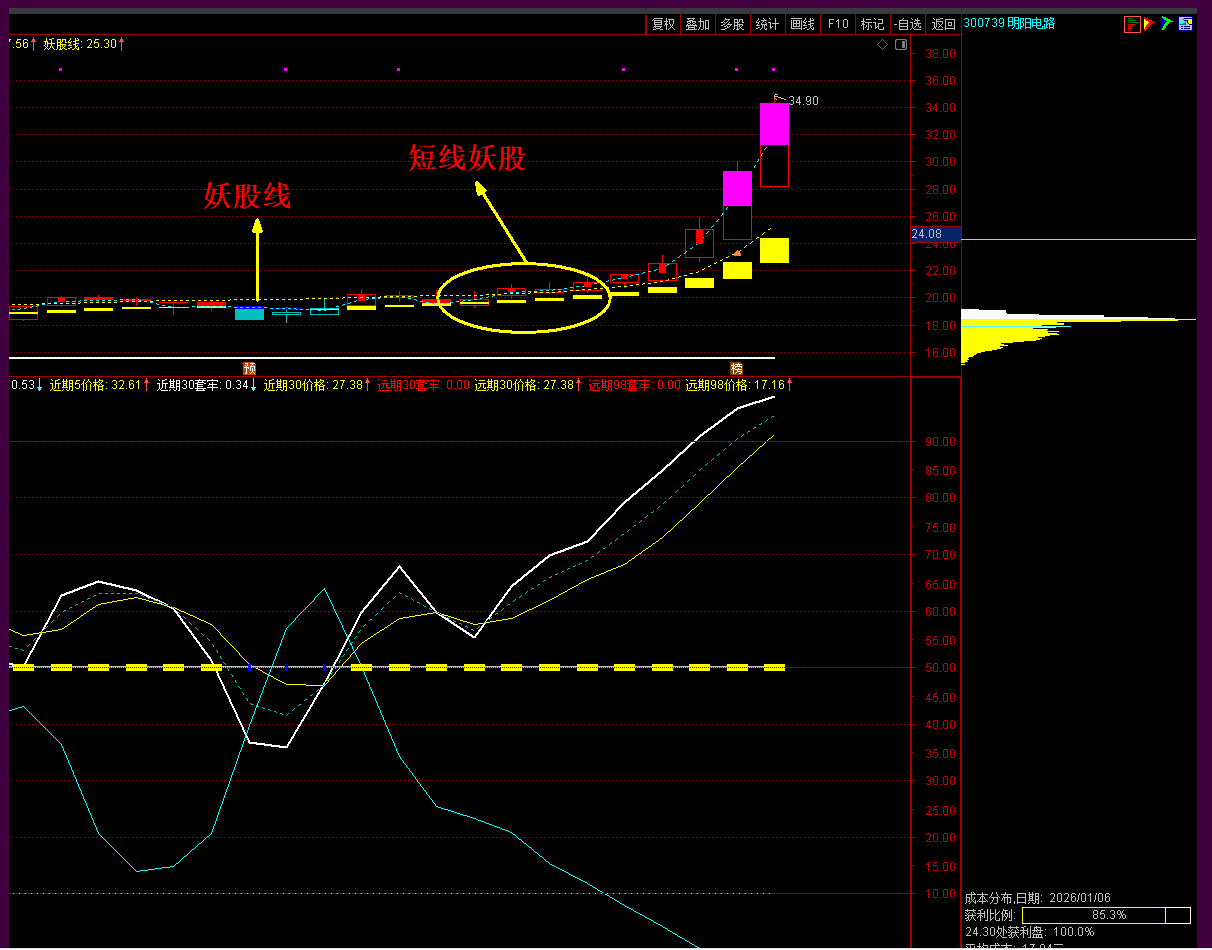Click the 24.30处获利盘 100.0% text
The width and height of the screenshot is (1212, 950).
[1029, 932]
